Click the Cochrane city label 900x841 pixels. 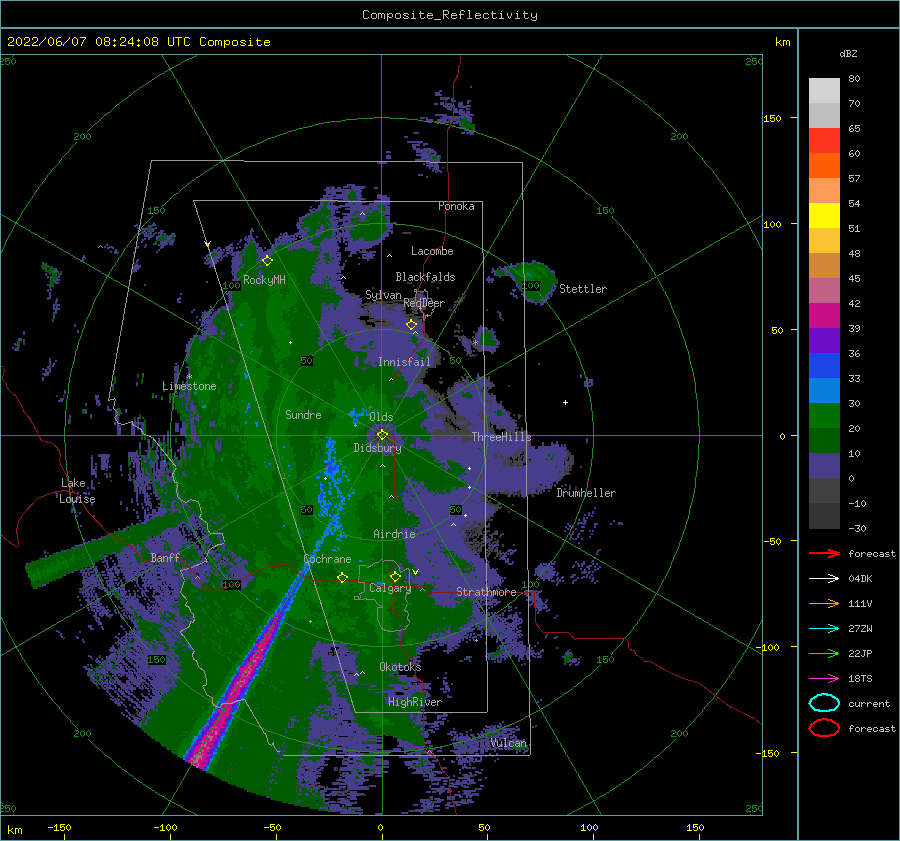327,559
